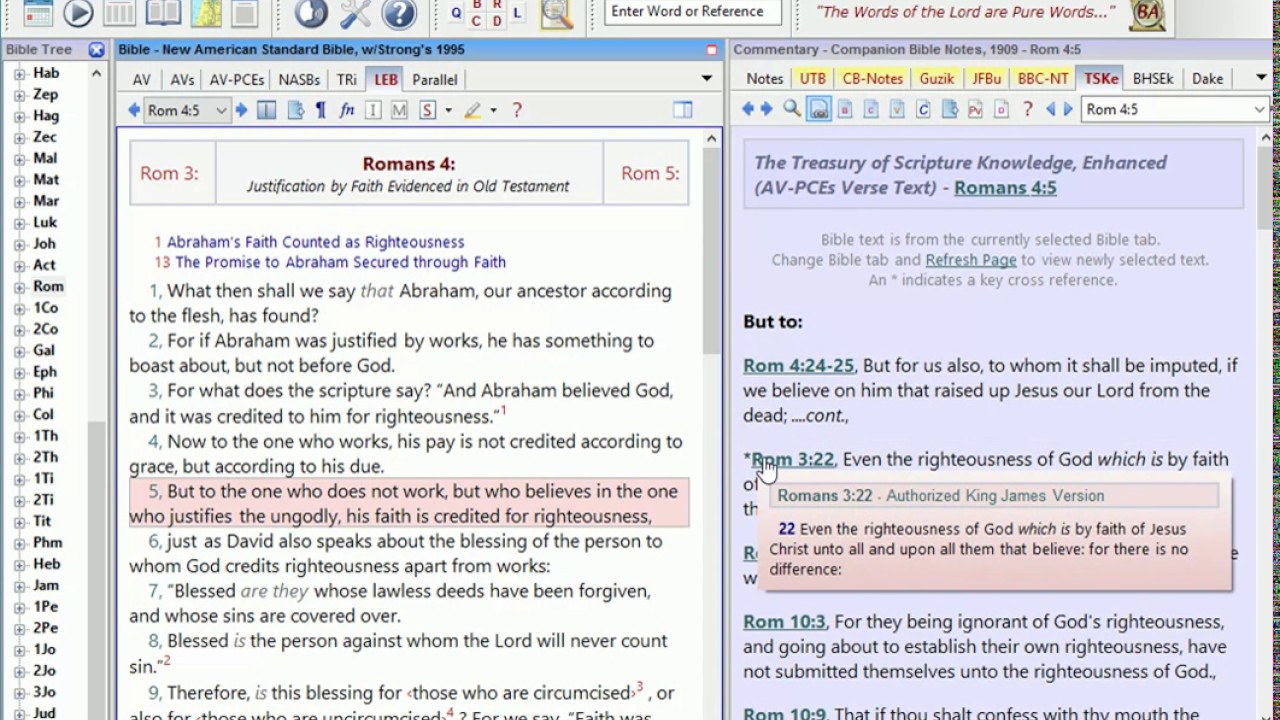This screenshot has width=1280, height=720.
Task: Go to next verse in Bible pane
Action: click(x=241, y=110)
